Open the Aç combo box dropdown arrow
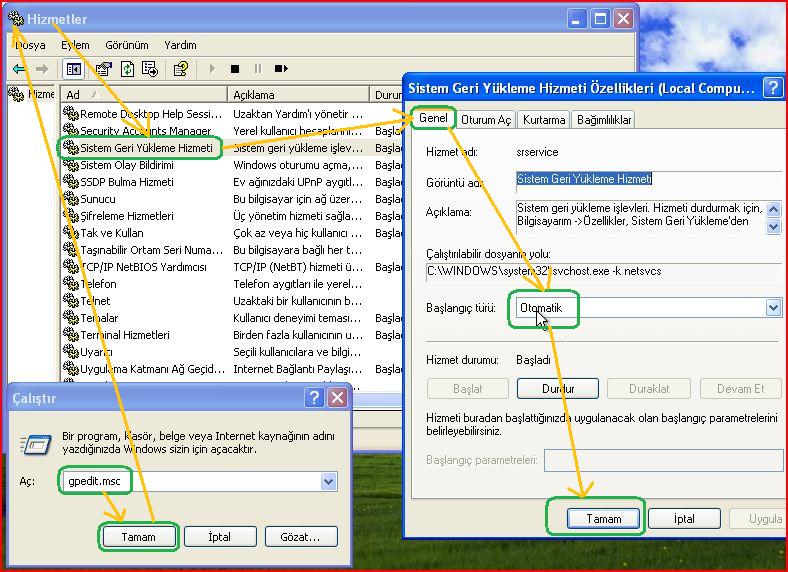Image resolution: width=788 pixels, height=572 pixels. [x=328, y=482]
